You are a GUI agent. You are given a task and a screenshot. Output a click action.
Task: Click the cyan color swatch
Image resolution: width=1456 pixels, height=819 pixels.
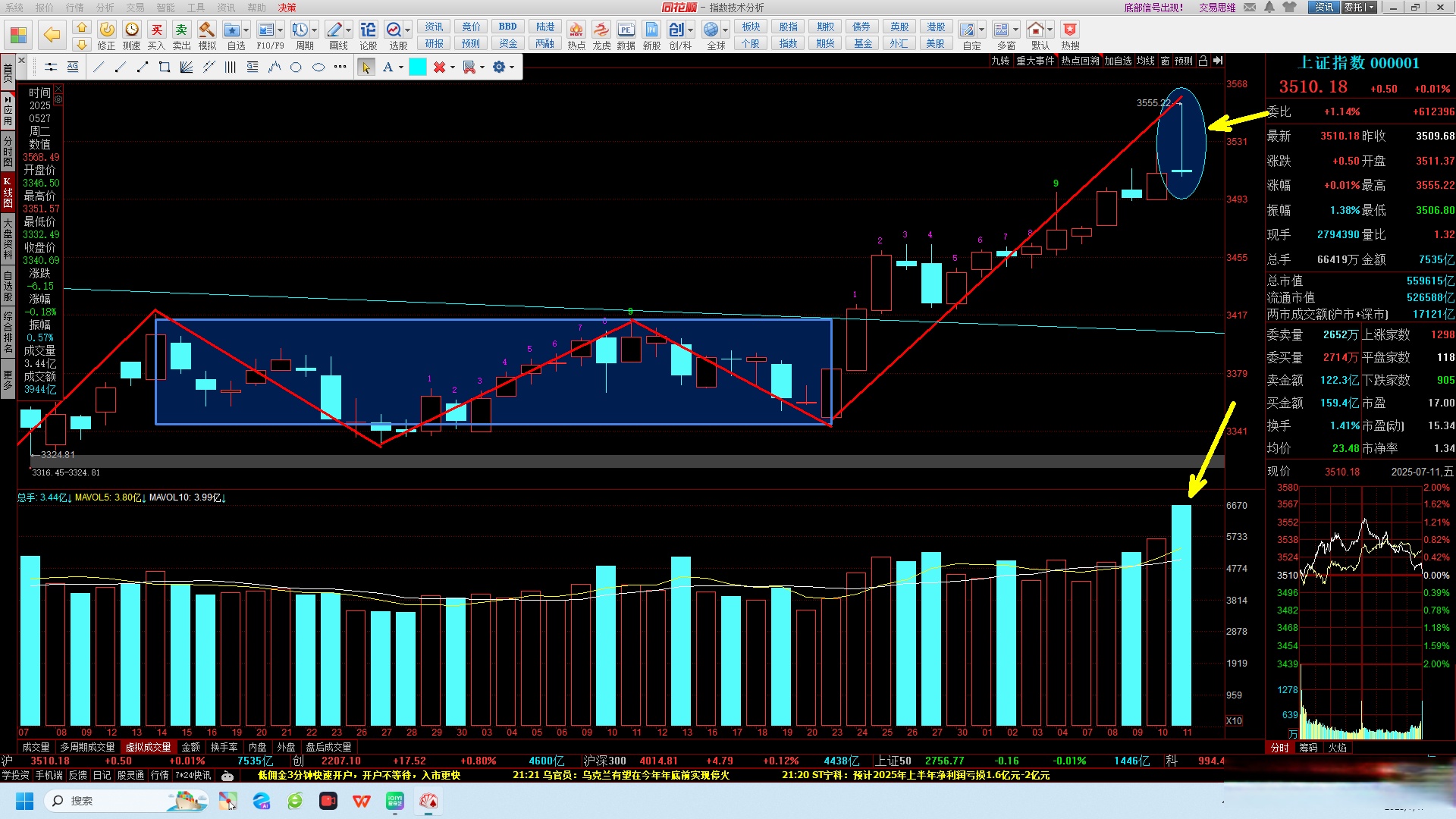417,67
